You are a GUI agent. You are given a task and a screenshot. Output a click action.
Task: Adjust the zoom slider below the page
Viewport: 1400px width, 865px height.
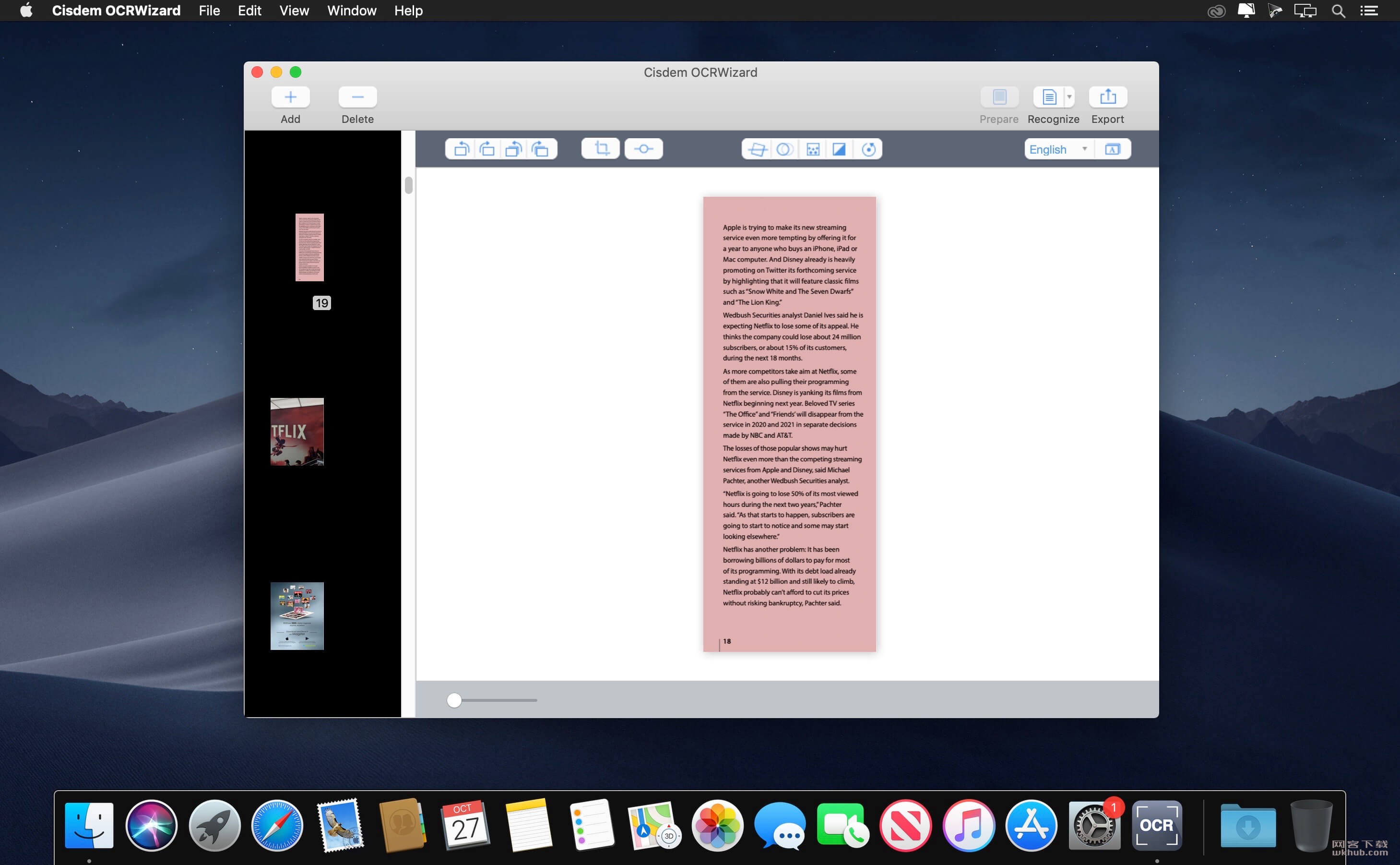click(454, 700)
